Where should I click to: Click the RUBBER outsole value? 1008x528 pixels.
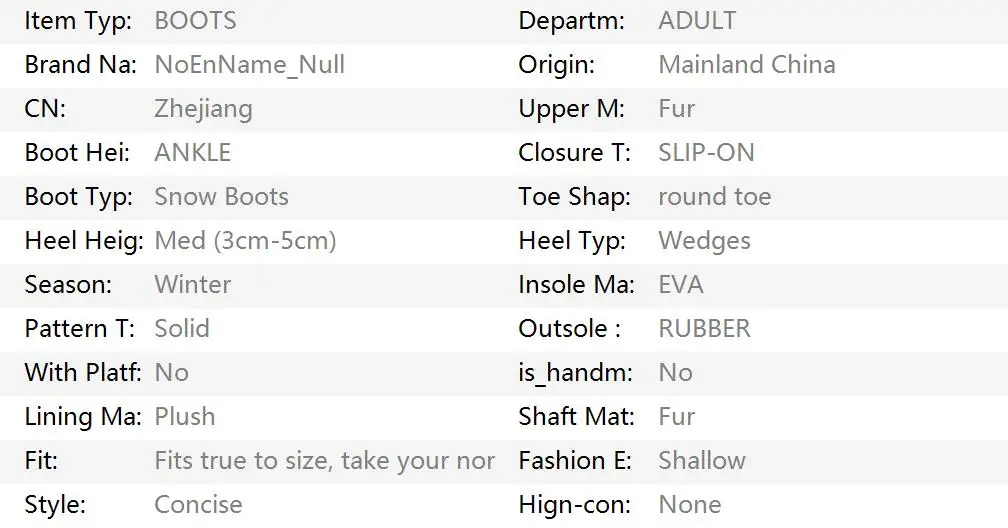pyautogui.click(x=704, y=329)
